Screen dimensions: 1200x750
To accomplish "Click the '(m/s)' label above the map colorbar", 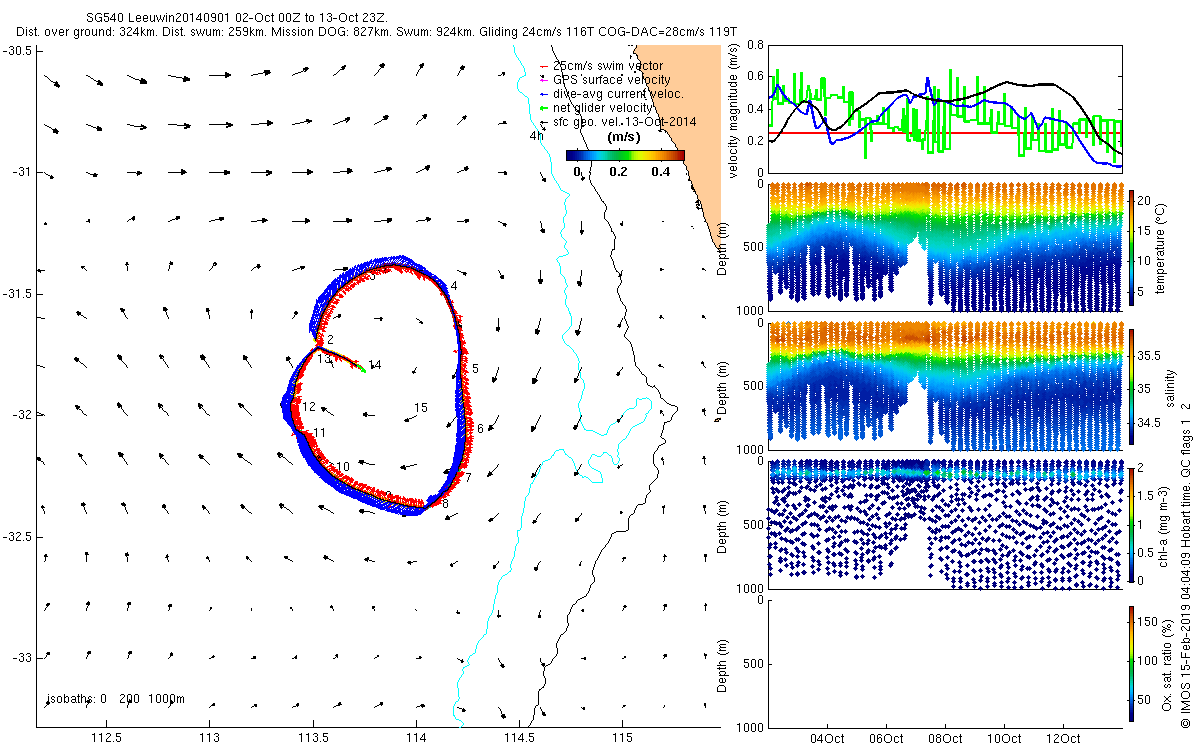I will coord(625,138).
